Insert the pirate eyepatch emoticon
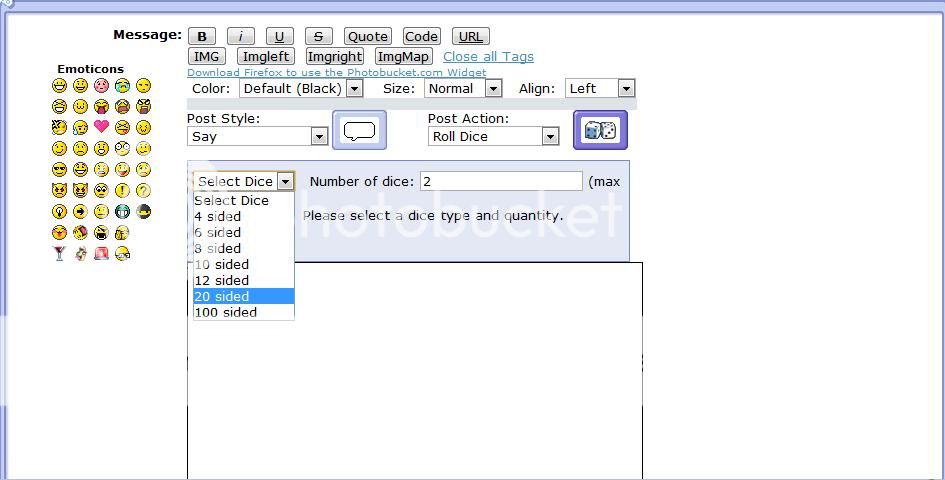This screenshot has width=945, height=480. [101, 232]
